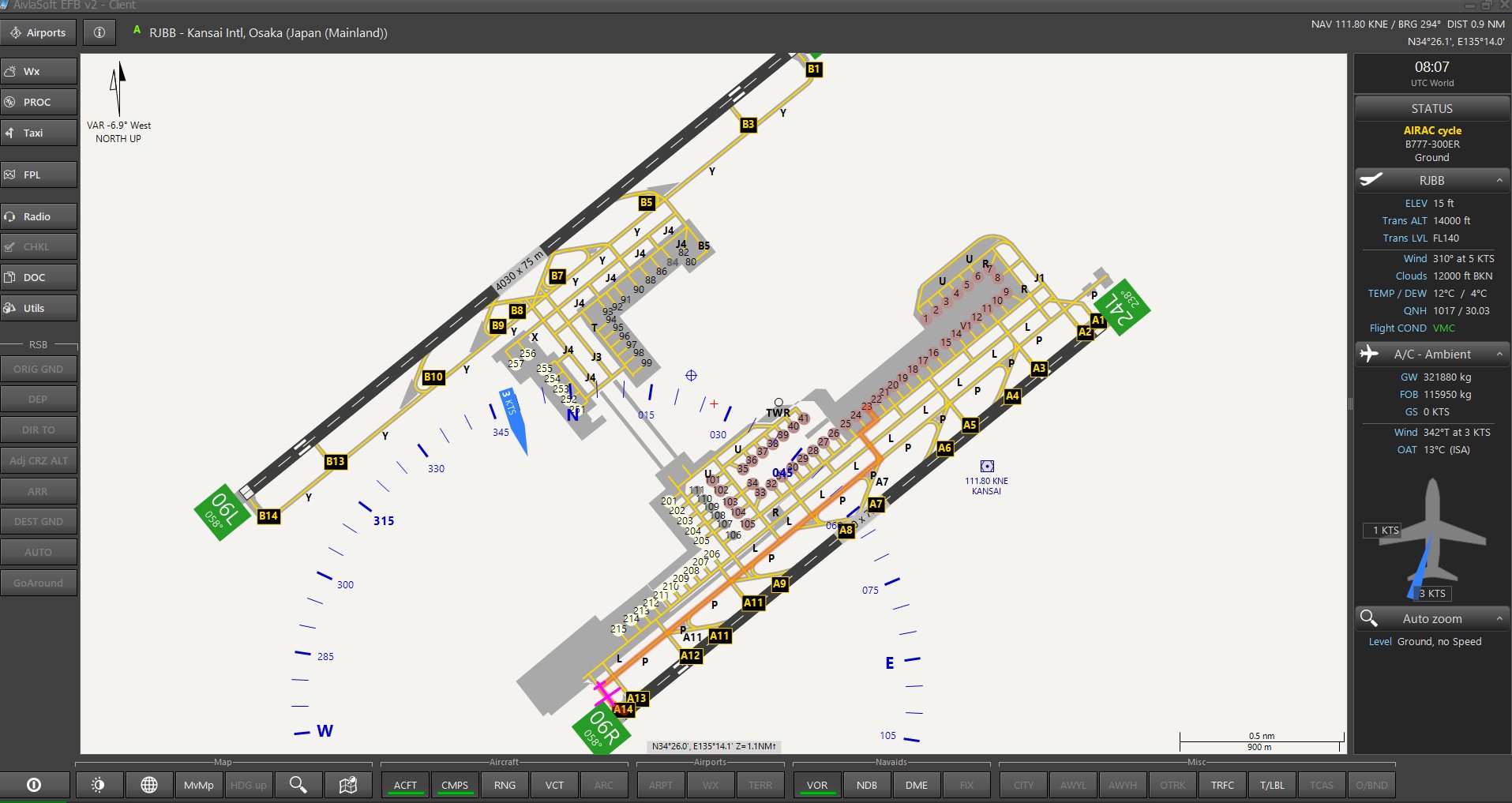Open the FPL flight plan page

pos(39,174)
